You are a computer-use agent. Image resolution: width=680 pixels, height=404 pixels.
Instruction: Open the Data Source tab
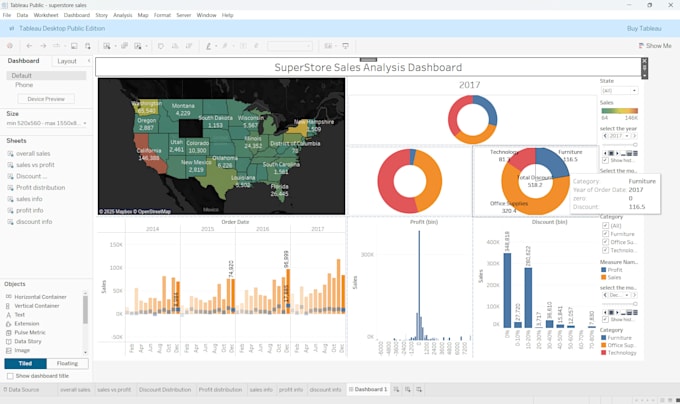[21, 389]
